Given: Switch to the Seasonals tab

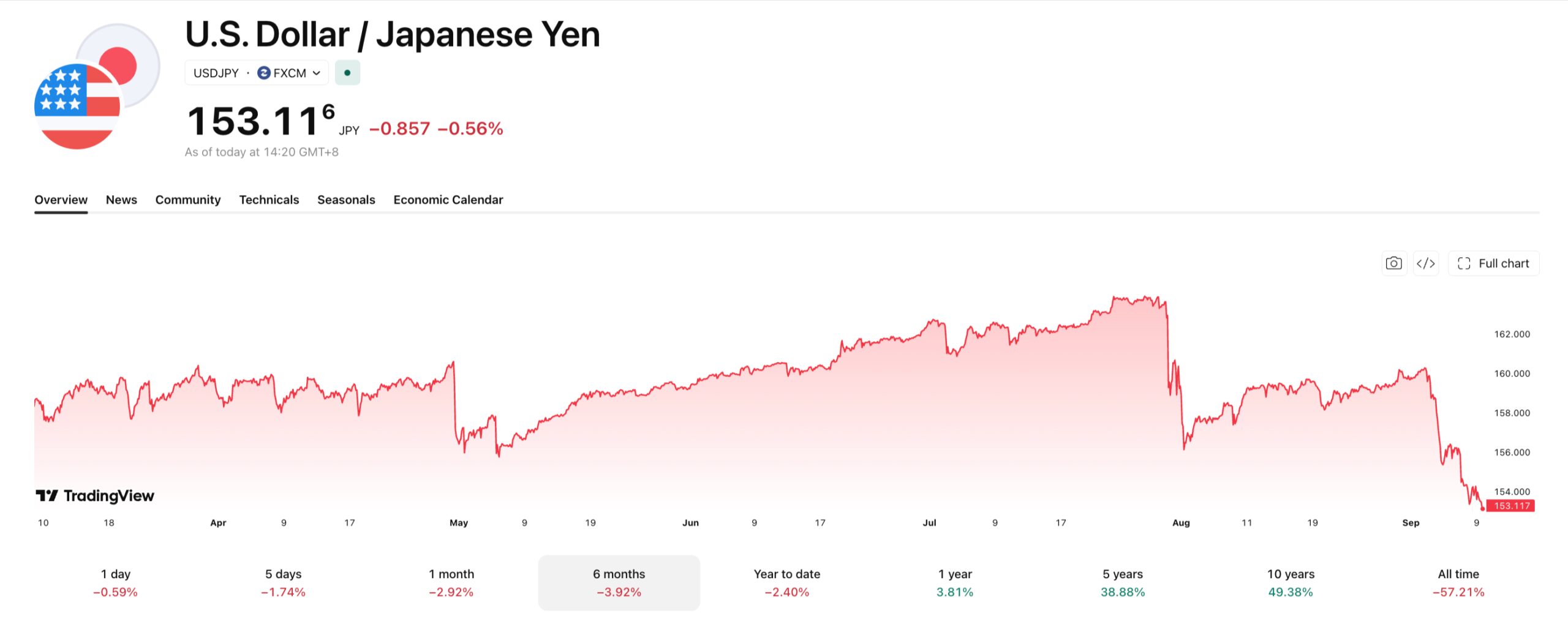Looking at the screenshot, I should tap(346, 200).
